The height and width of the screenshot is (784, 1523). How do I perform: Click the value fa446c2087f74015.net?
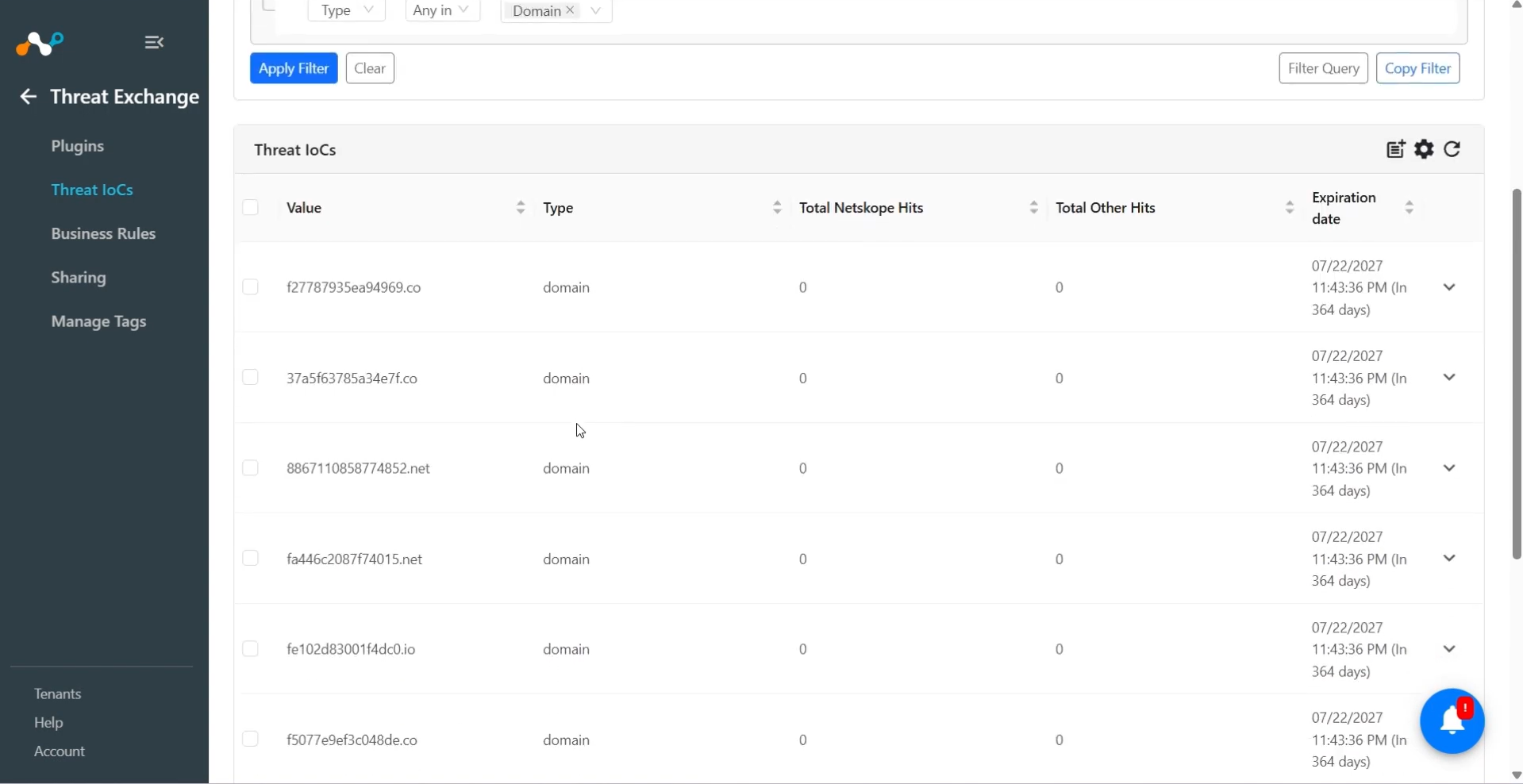(x=354, y=559)
